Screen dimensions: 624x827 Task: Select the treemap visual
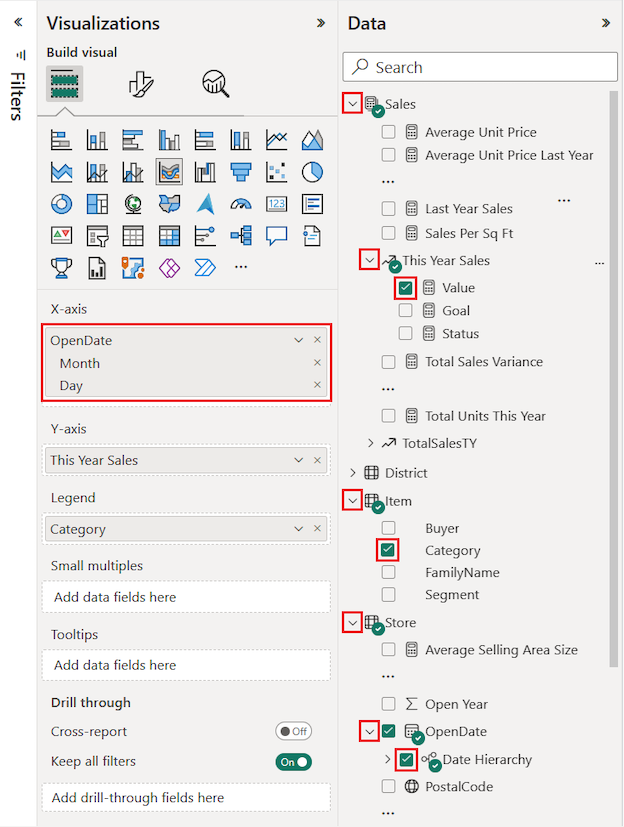[97, 204]
